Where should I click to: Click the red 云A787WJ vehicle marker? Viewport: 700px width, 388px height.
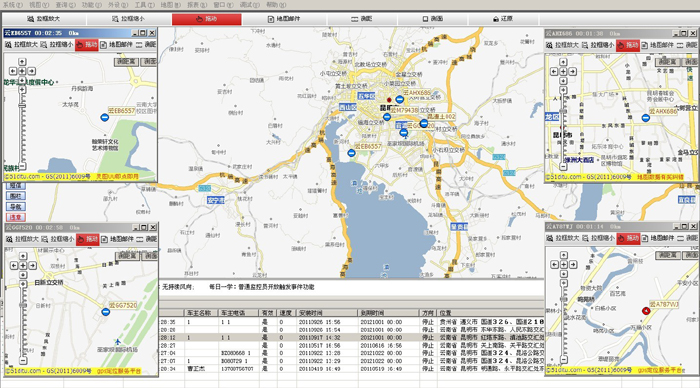pos(646,311)
